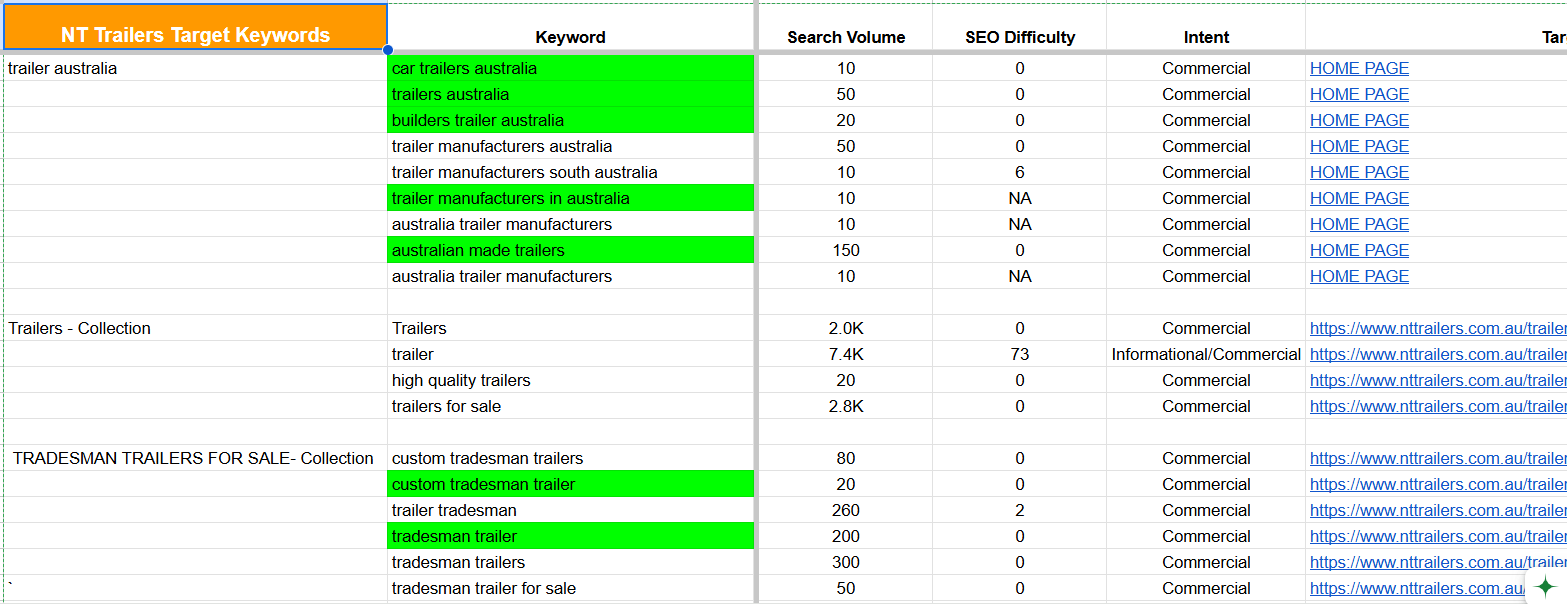The width and height of the screenshot is (1567, 604).
Task: Click the search volume value '260'
Action: [x=846, y=510]
